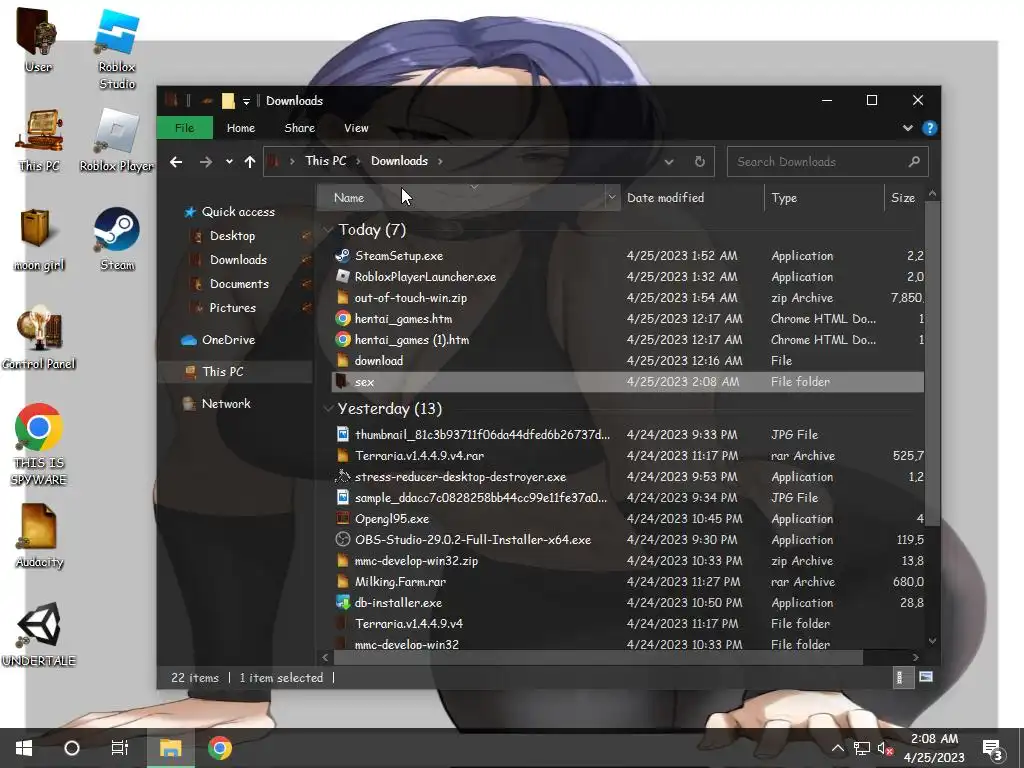Open the View ribbon tab

click(x=356, y=128)
